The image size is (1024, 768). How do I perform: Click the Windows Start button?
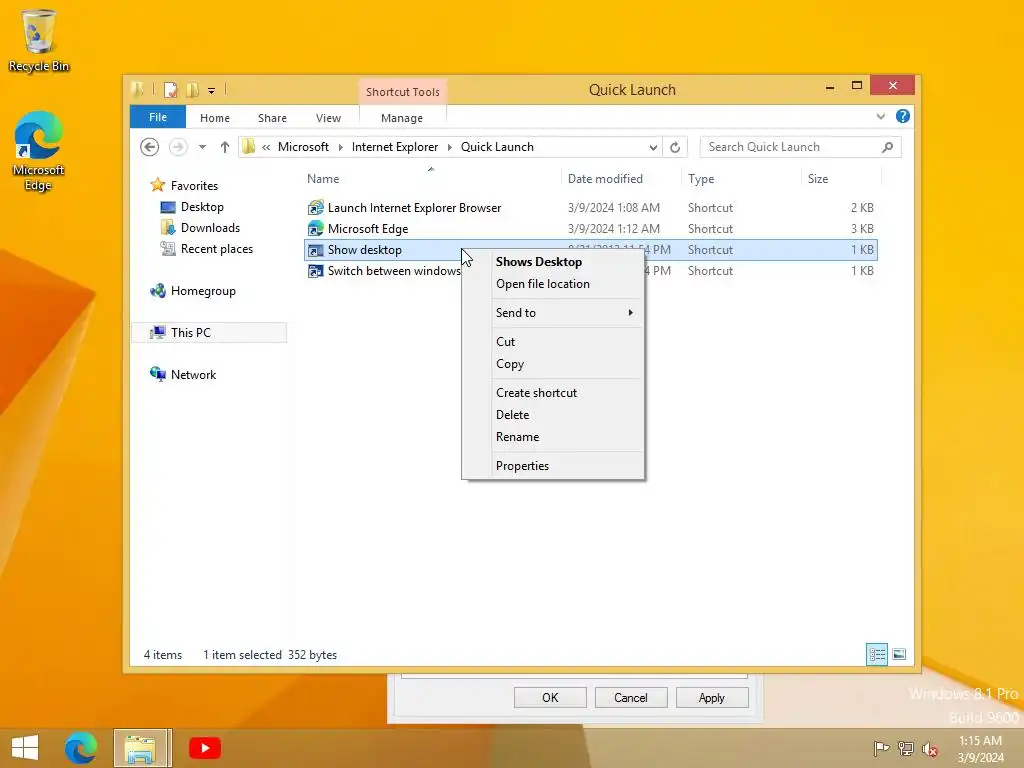(25, 748)
